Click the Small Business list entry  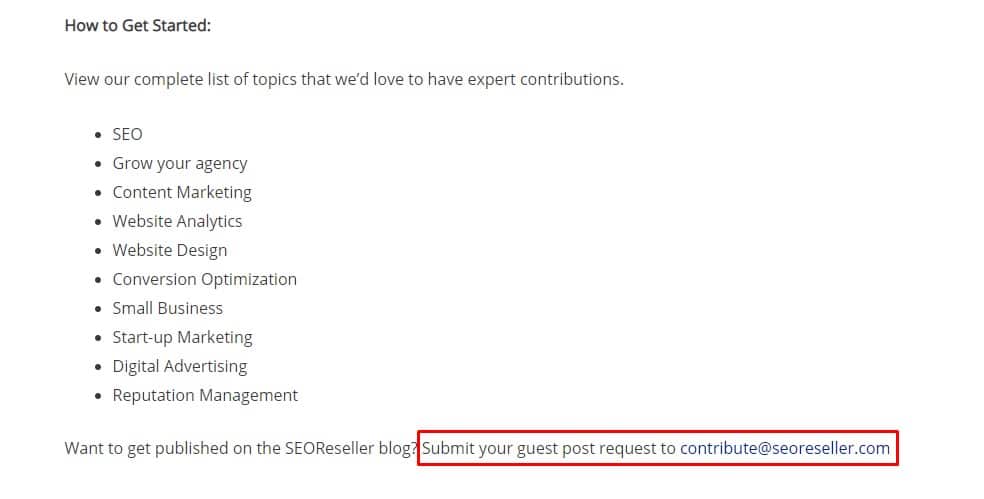[168, 308]
